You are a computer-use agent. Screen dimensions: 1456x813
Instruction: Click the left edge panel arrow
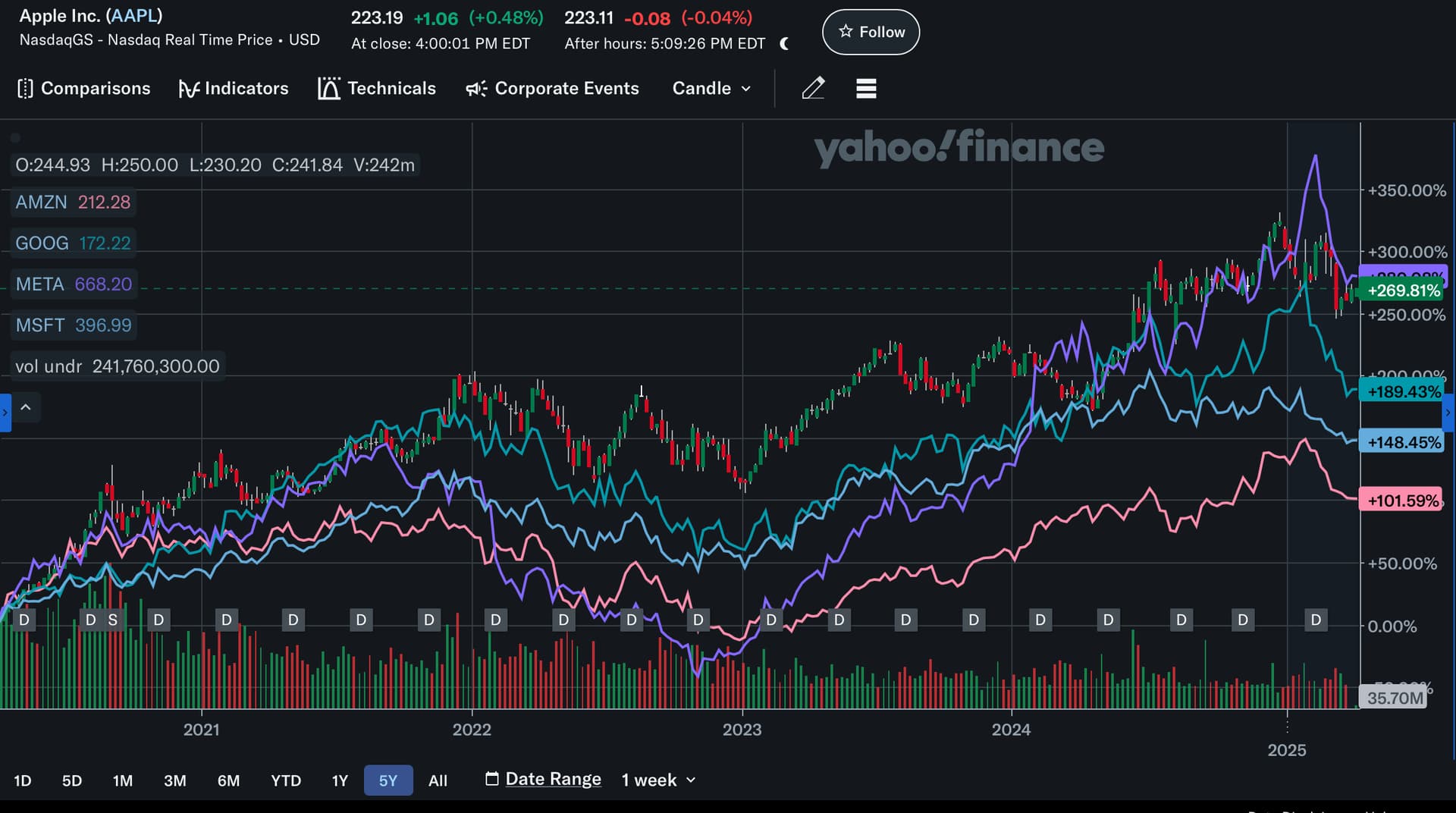tap(5, 413)
